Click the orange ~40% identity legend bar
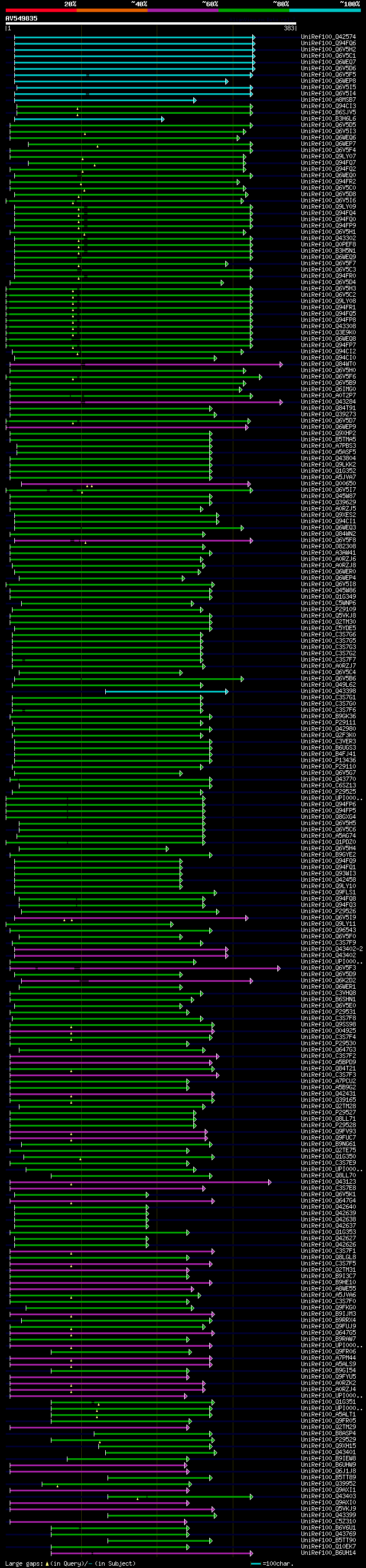 click(x=112, y=10)
